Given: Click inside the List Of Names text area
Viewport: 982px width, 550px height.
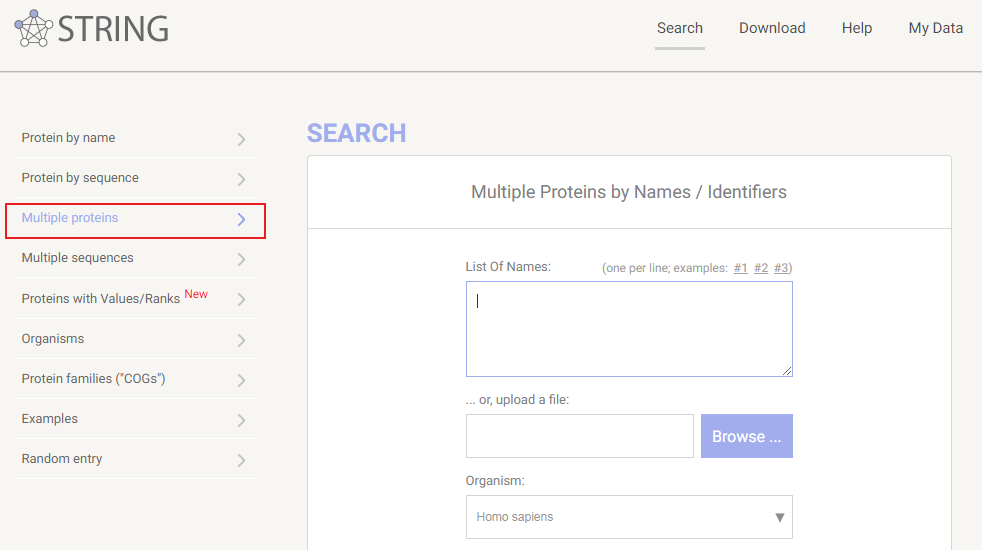Looking at the screenshot, I should 629,329.
